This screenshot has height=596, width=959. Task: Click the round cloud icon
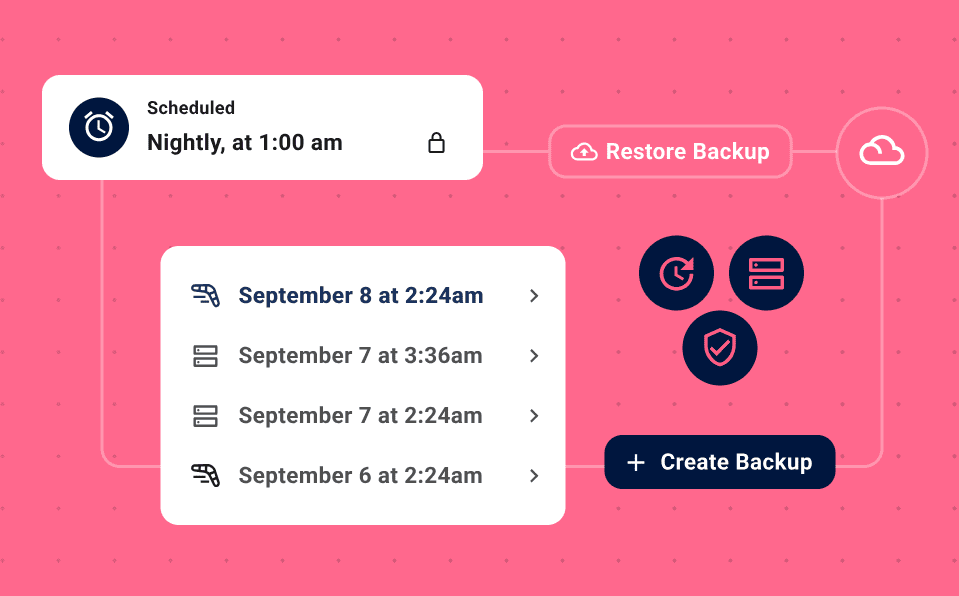coord(882,152)
